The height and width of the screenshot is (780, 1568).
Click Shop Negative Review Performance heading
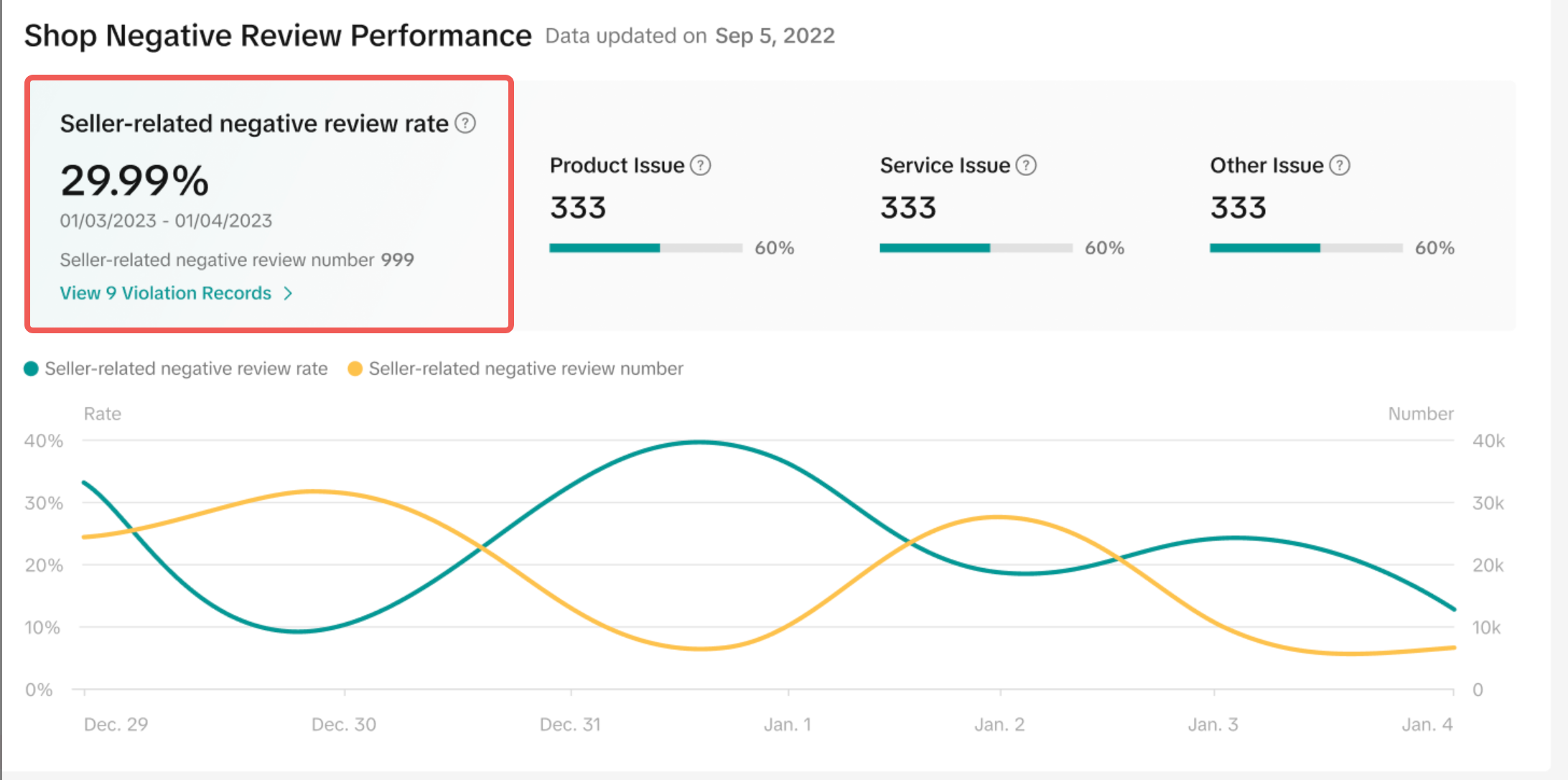pyautogui.click(x=278, y=36)
